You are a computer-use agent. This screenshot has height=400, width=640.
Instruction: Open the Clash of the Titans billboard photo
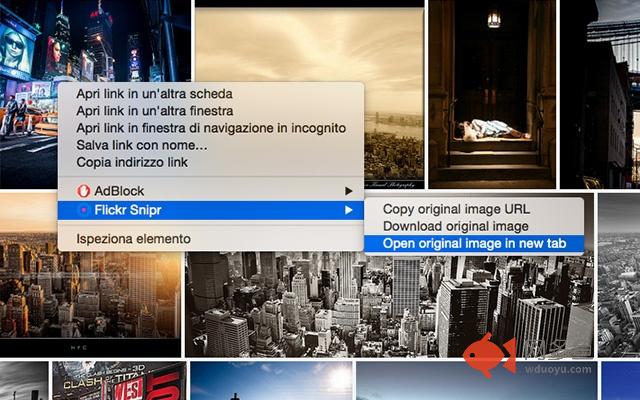[119, 381]
